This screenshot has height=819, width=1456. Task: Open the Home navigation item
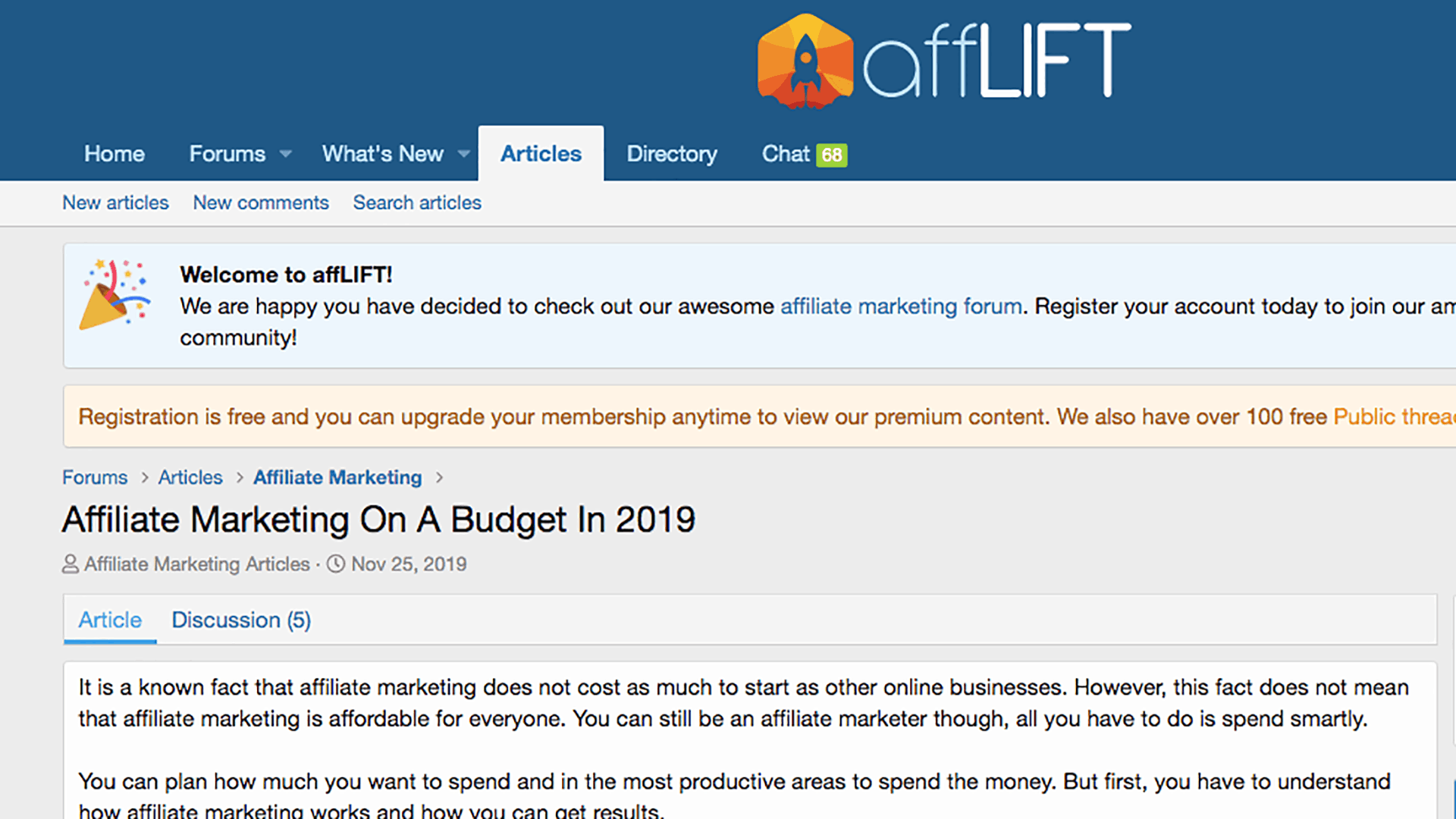pos(115,154)
